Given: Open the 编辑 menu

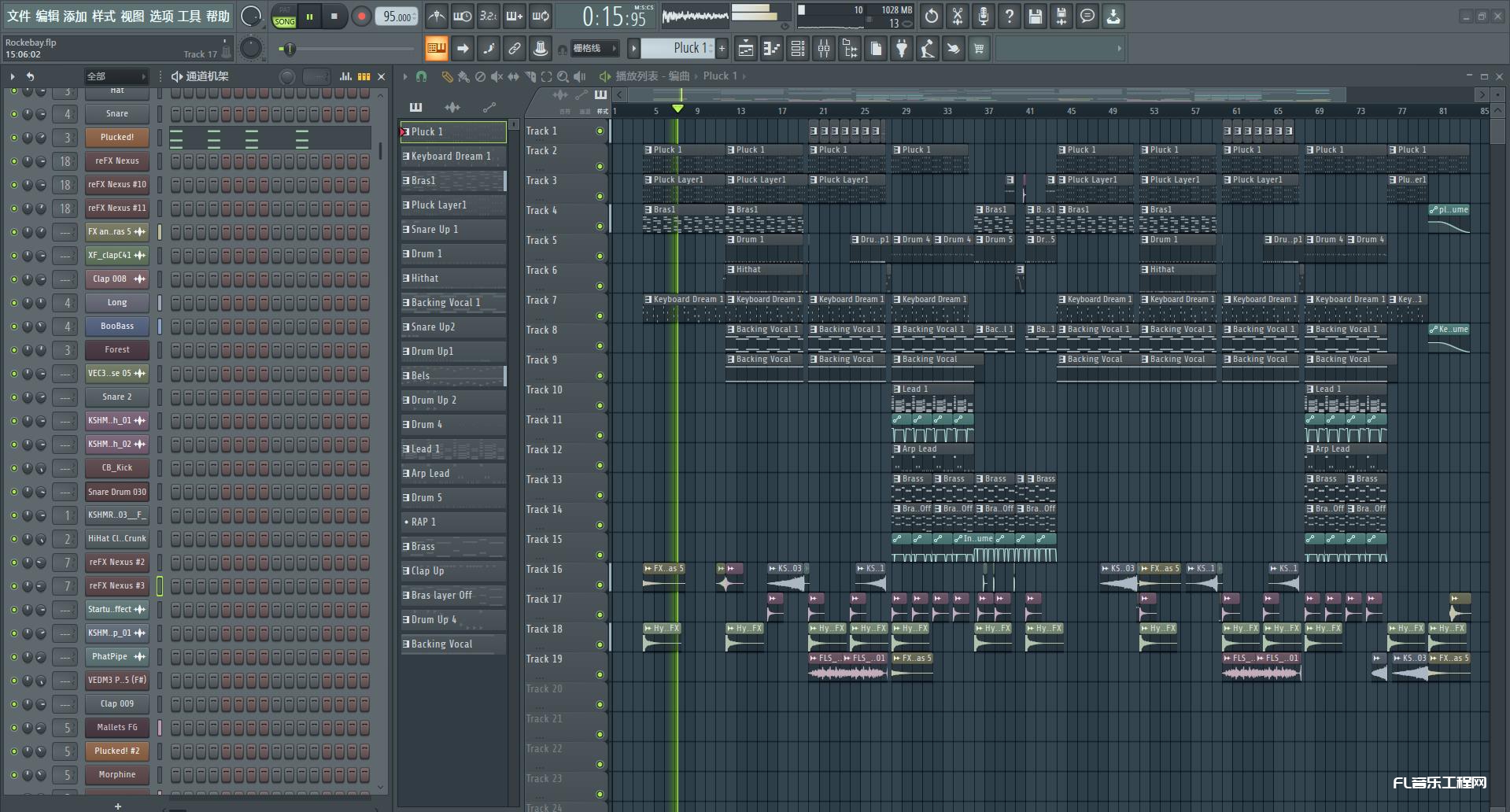Looking at the screenshot, I should click(47, 17).
